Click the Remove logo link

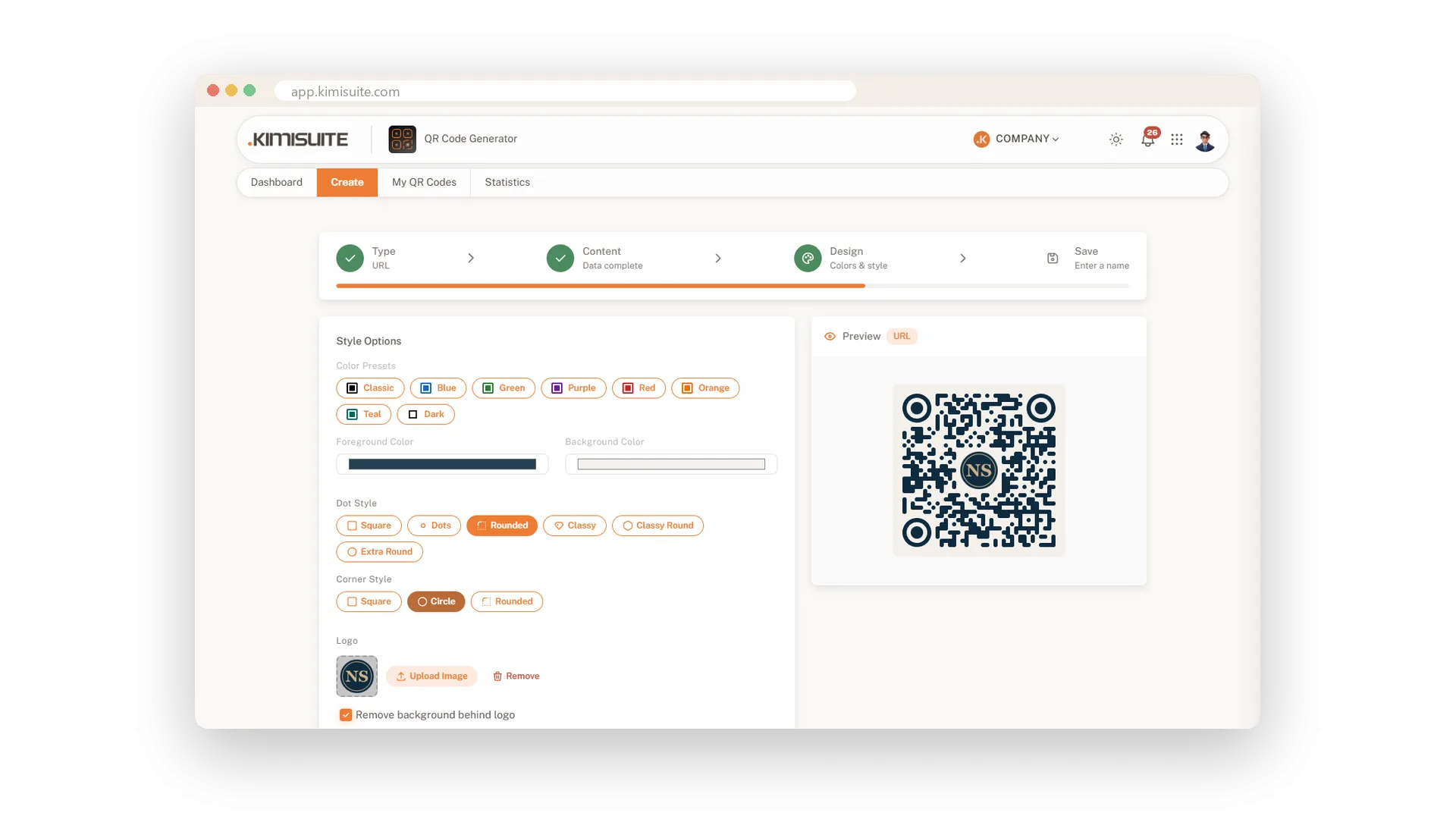[x=516, y=676]
